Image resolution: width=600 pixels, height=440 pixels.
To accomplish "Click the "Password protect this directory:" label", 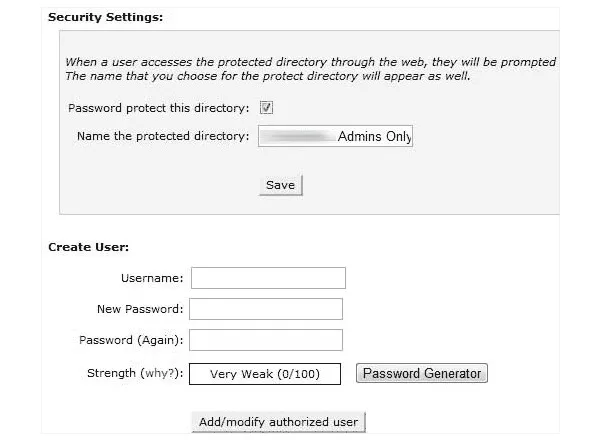I will pos(159,108).
